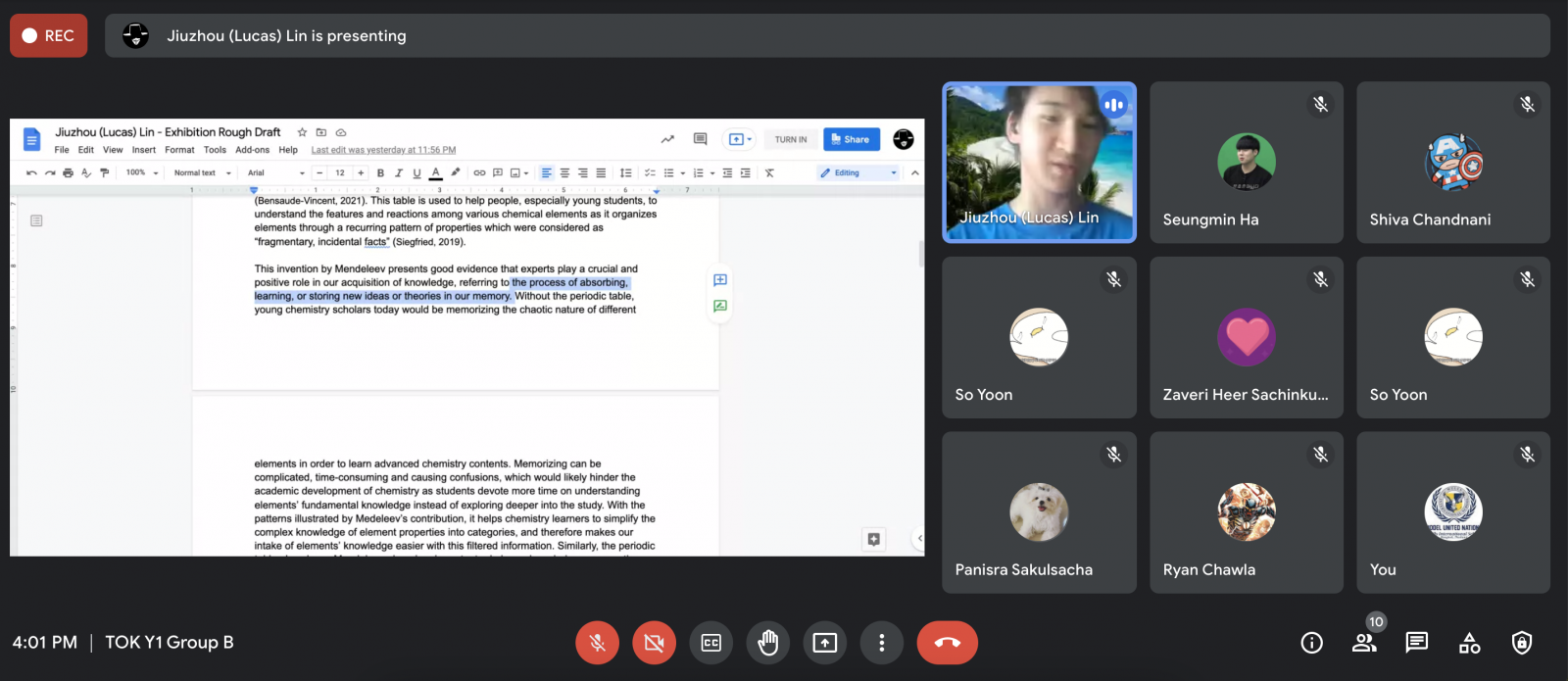Image resolution: width=1568 pixels, height=681 pixels.
Task: Open the Editing mode dropdown
Action: [858, 172]
